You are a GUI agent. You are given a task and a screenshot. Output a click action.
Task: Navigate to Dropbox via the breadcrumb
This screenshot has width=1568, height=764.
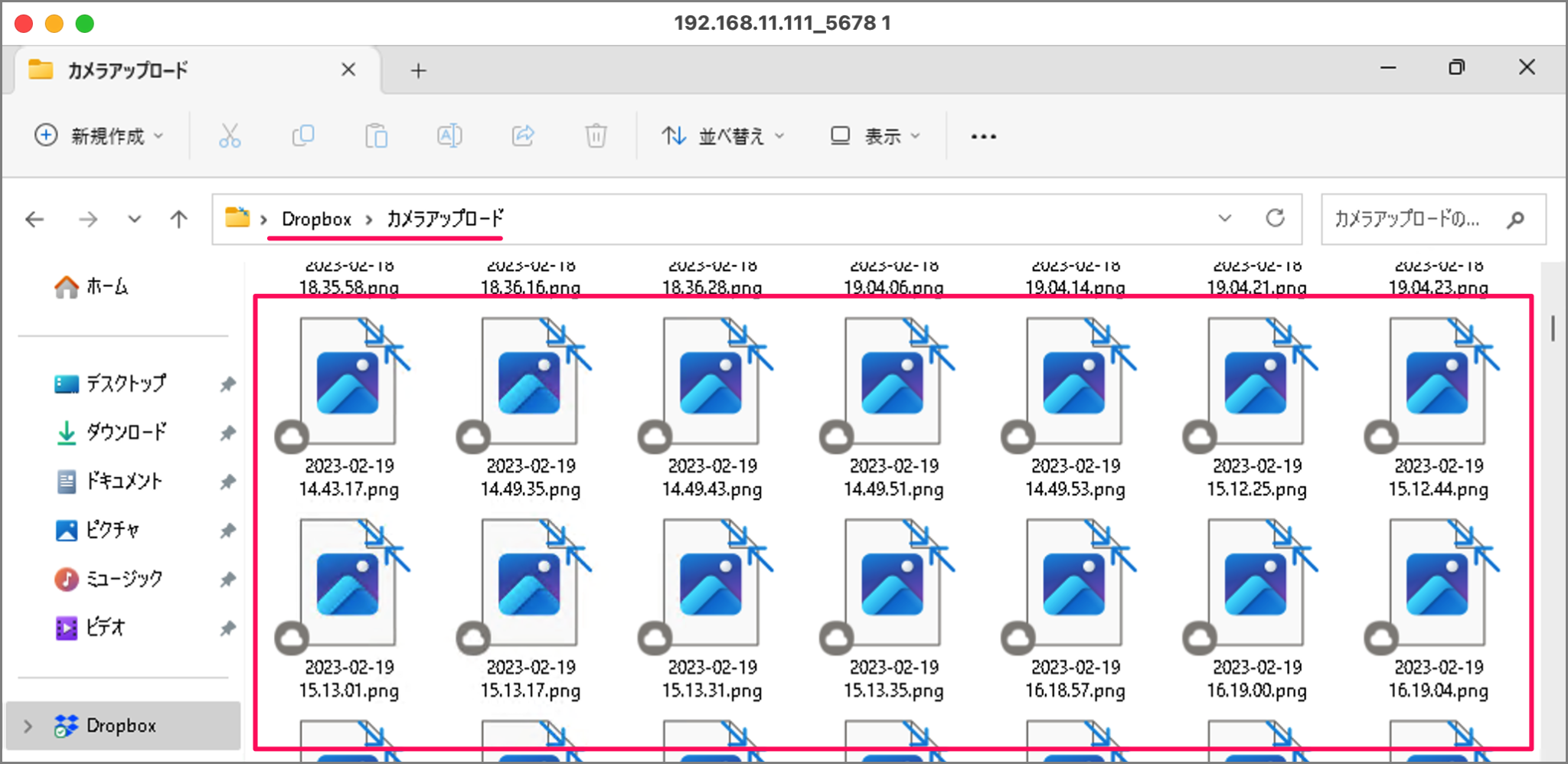pos(315,219)
